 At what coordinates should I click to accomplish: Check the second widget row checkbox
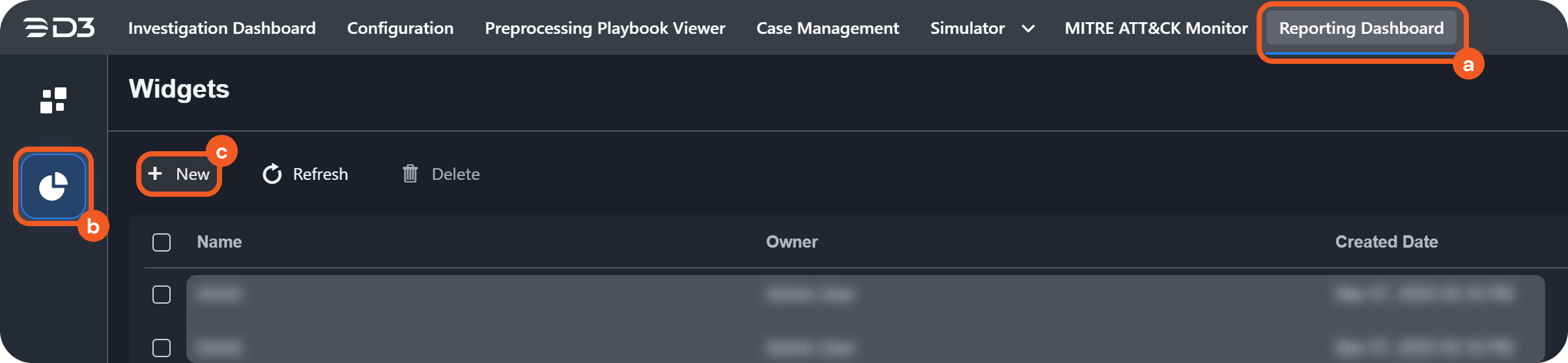(x=162, y=347)
